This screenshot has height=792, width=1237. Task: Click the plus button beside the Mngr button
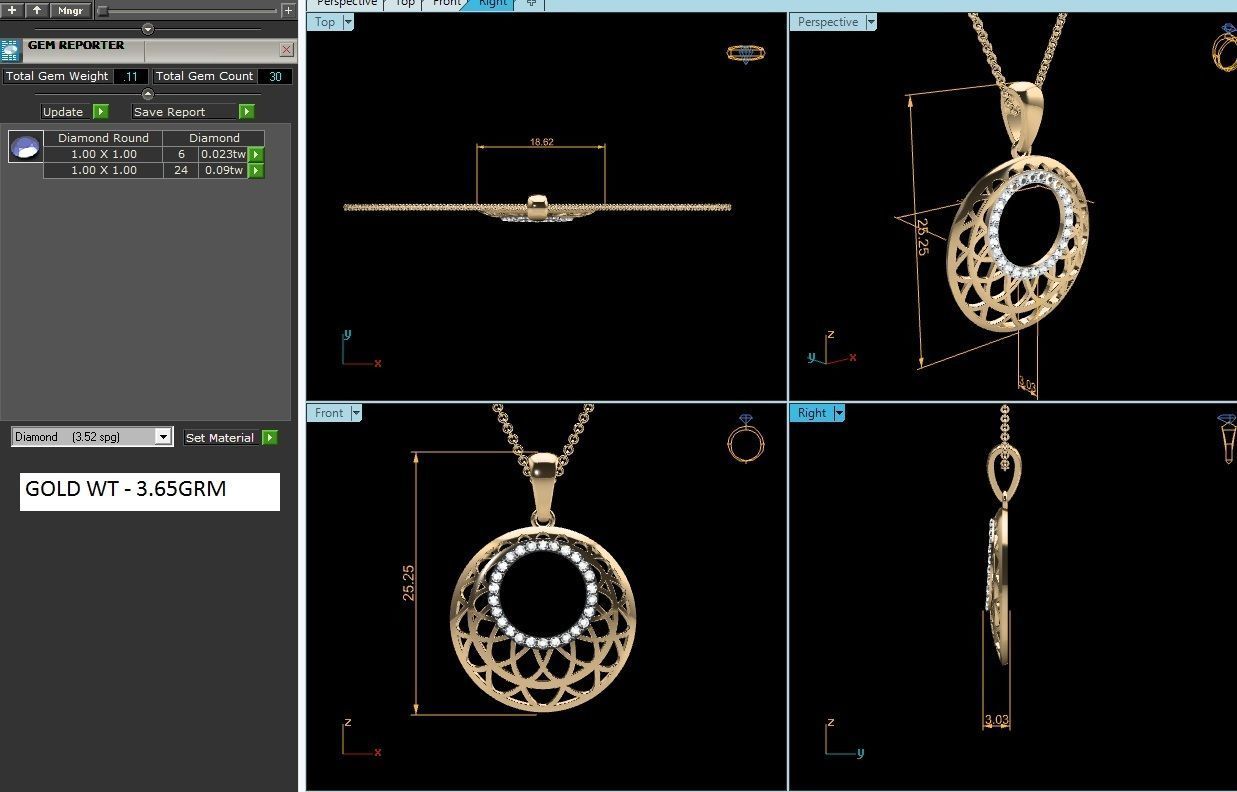pos(12,10)
